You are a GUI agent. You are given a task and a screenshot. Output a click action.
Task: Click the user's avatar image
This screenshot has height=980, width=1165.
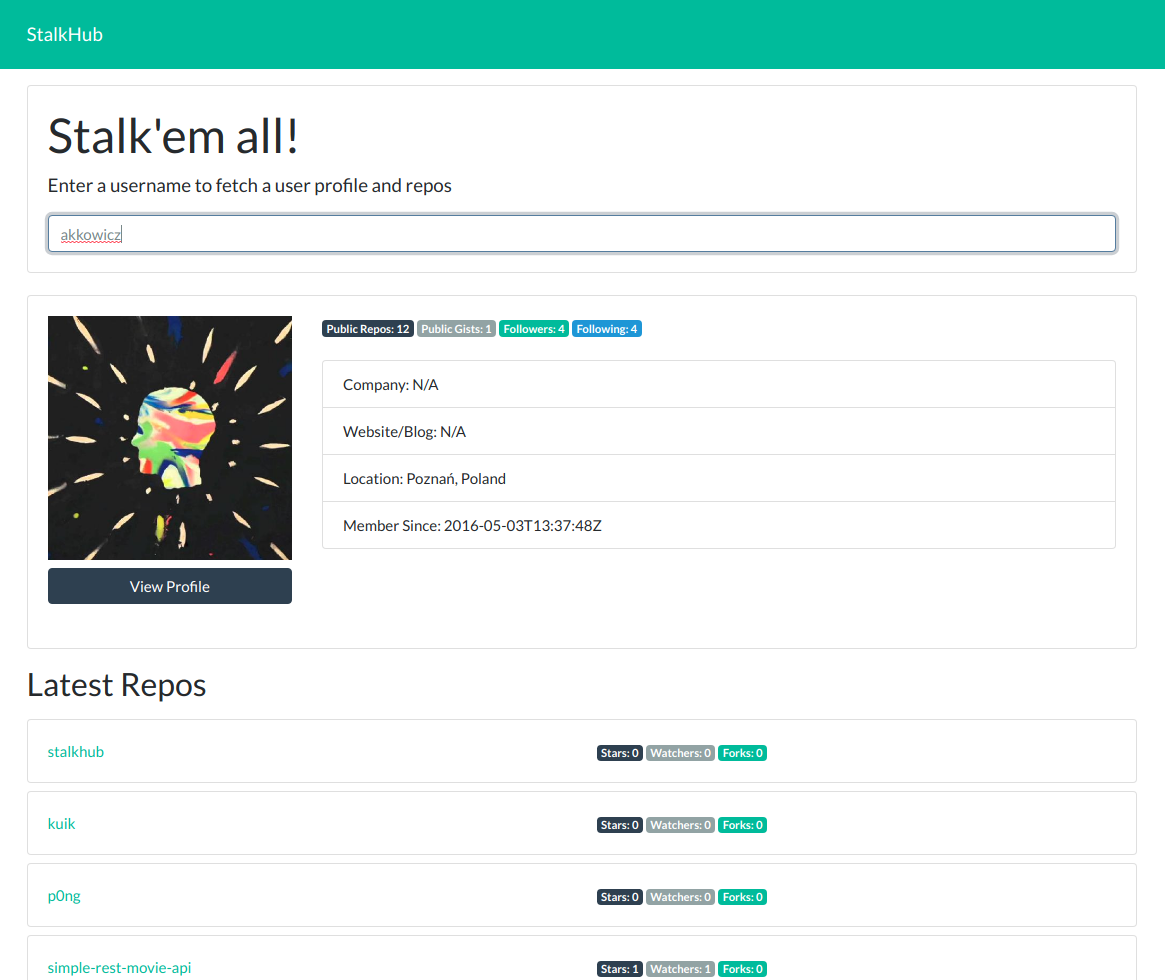click(x=169, y=438)
